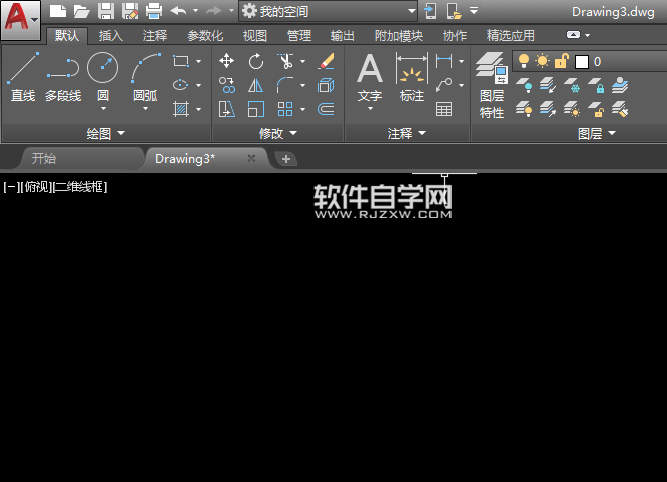The image size is (667, 482).
Task: Open the Manage (管理) ribbon tab
Action: click(x=299, y=36)
